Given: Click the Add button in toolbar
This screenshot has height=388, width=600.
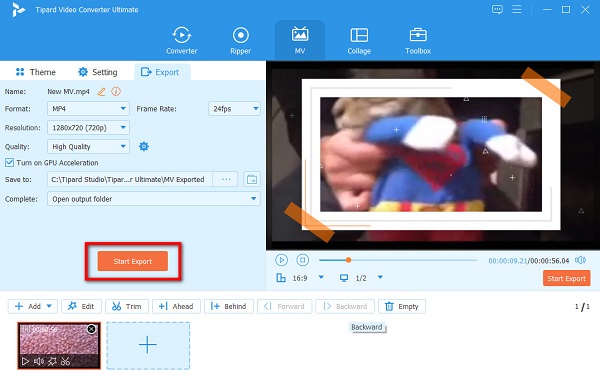Looking at the screenshot, I should point(33,306).
